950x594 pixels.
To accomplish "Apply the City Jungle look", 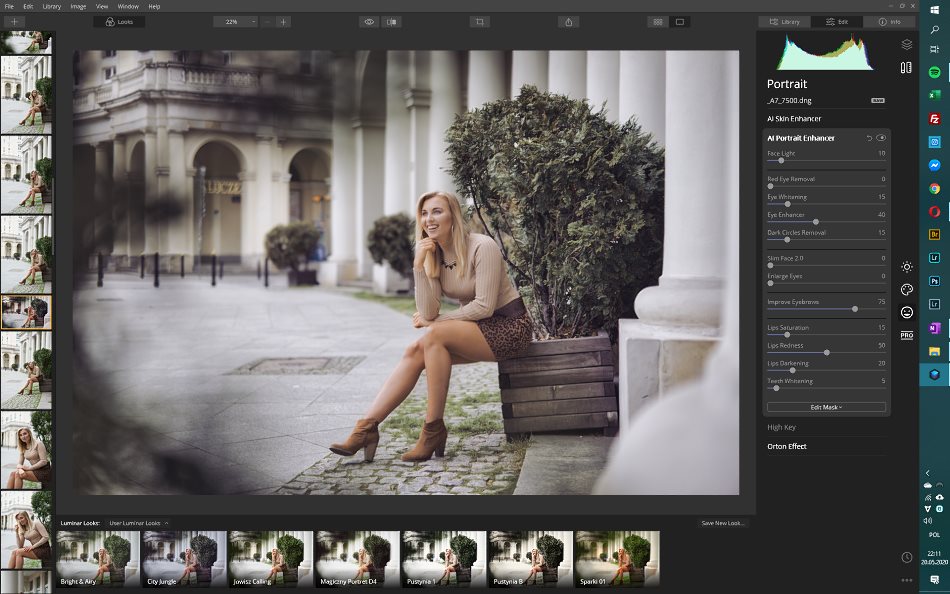I will (185, 559).
